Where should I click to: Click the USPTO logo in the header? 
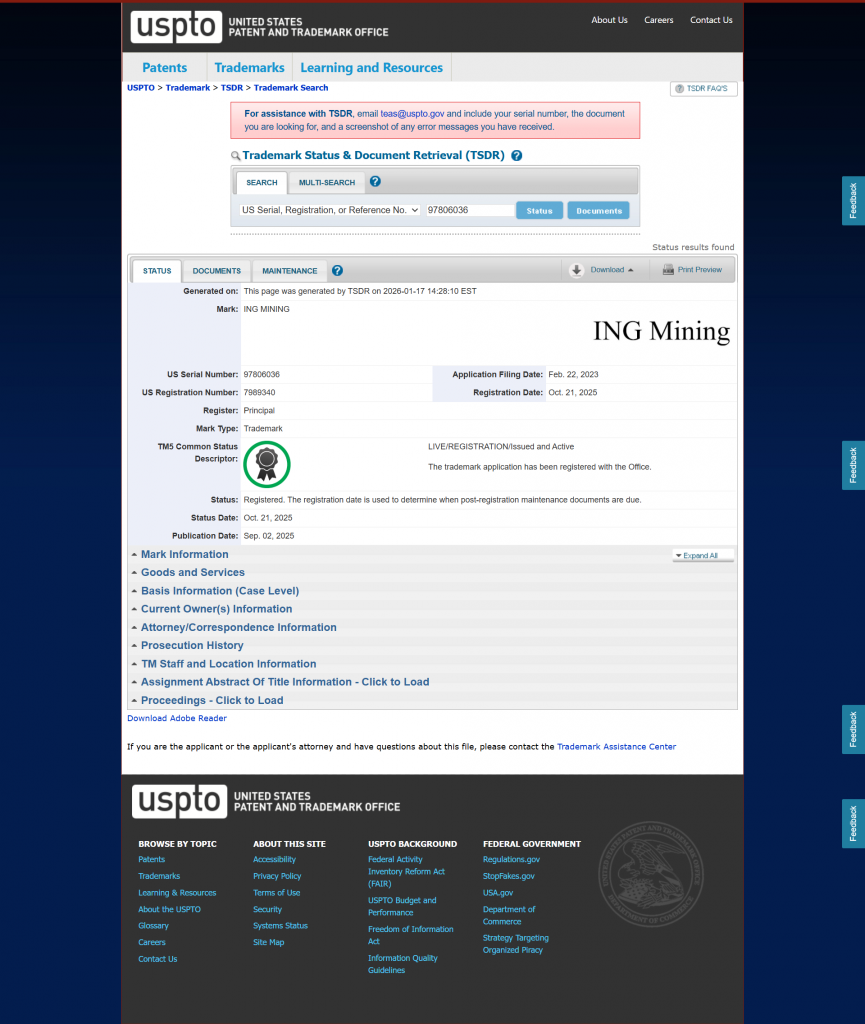(175, 26)
